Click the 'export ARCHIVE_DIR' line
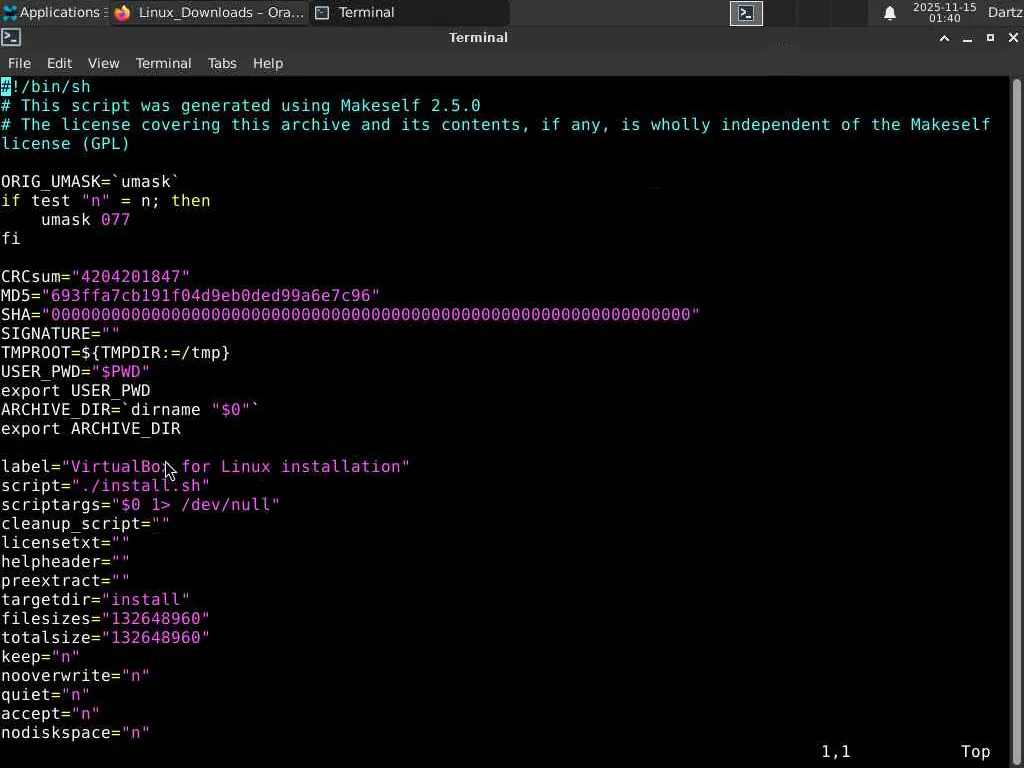 (x=91, y=428)
